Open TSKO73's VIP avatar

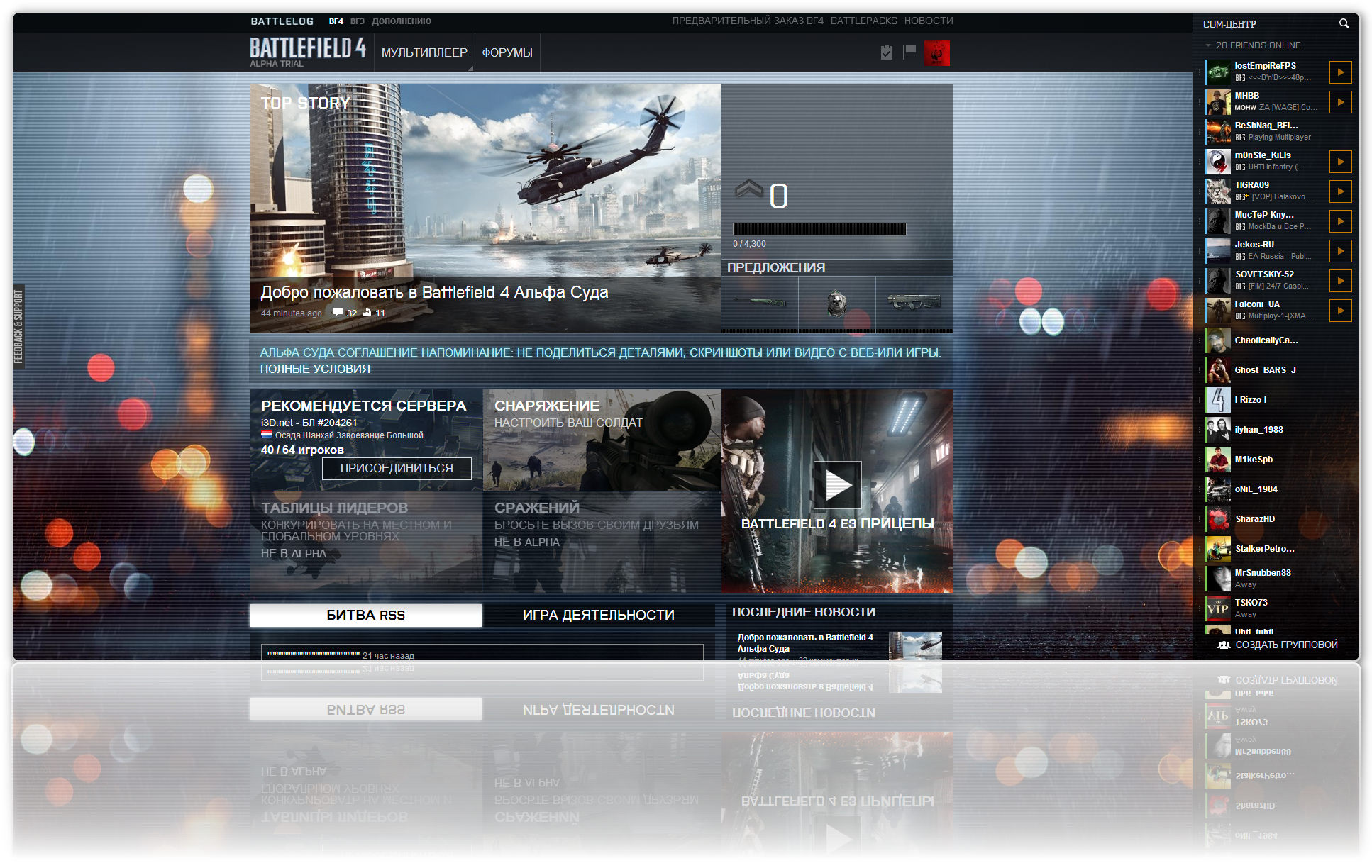(x=1219, y=608)
